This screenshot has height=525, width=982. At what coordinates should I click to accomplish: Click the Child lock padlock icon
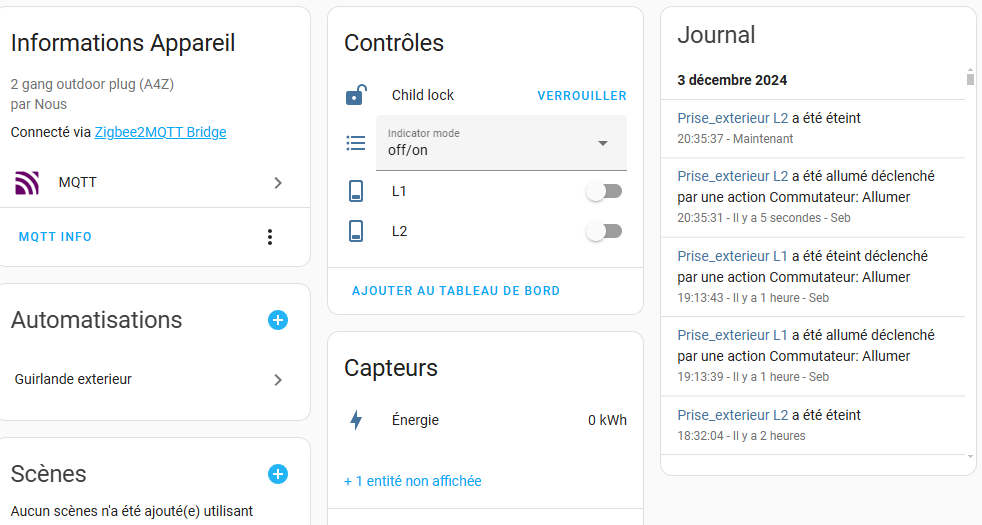tap(356, 96)
